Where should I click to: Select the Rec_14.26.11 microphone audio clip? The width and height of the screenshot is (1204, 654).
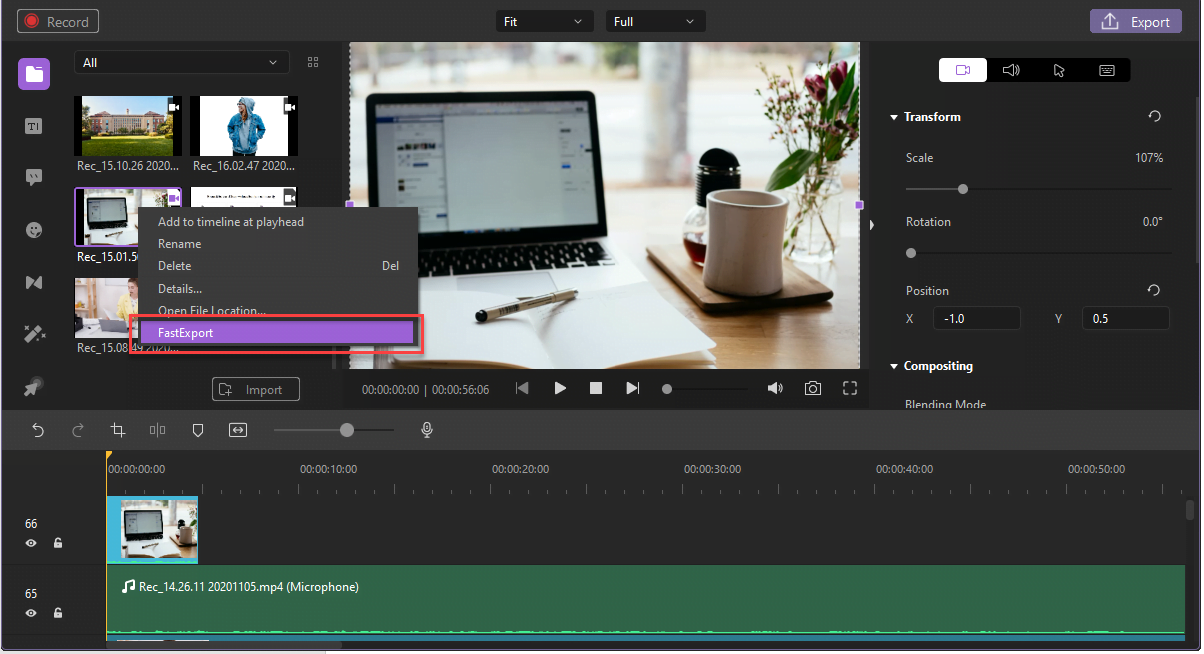click(646, 600)
